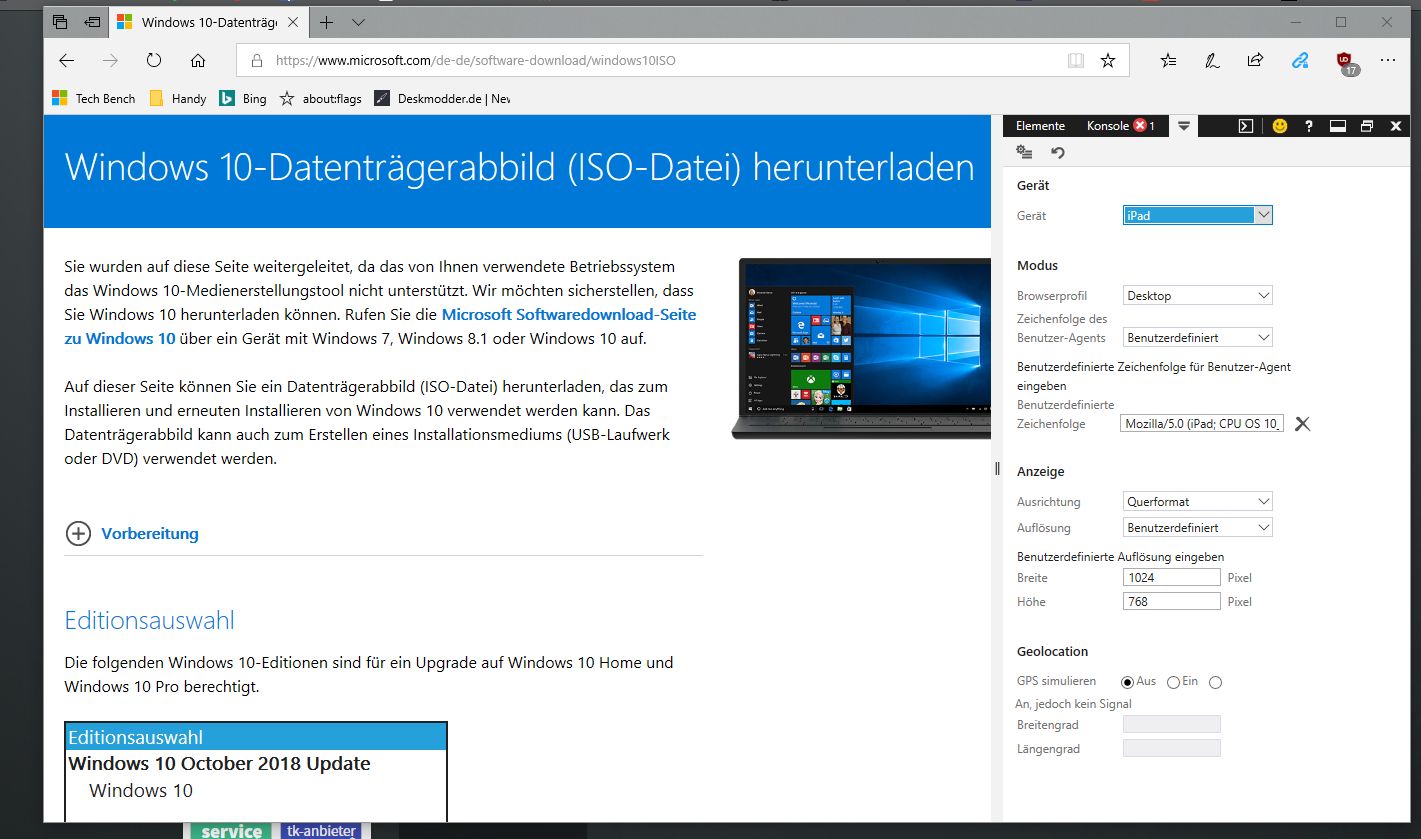Select GPS simulieren Ein radio button
The width and height of the screenshot is (1421, 839).
click(x=1173, y=682)
